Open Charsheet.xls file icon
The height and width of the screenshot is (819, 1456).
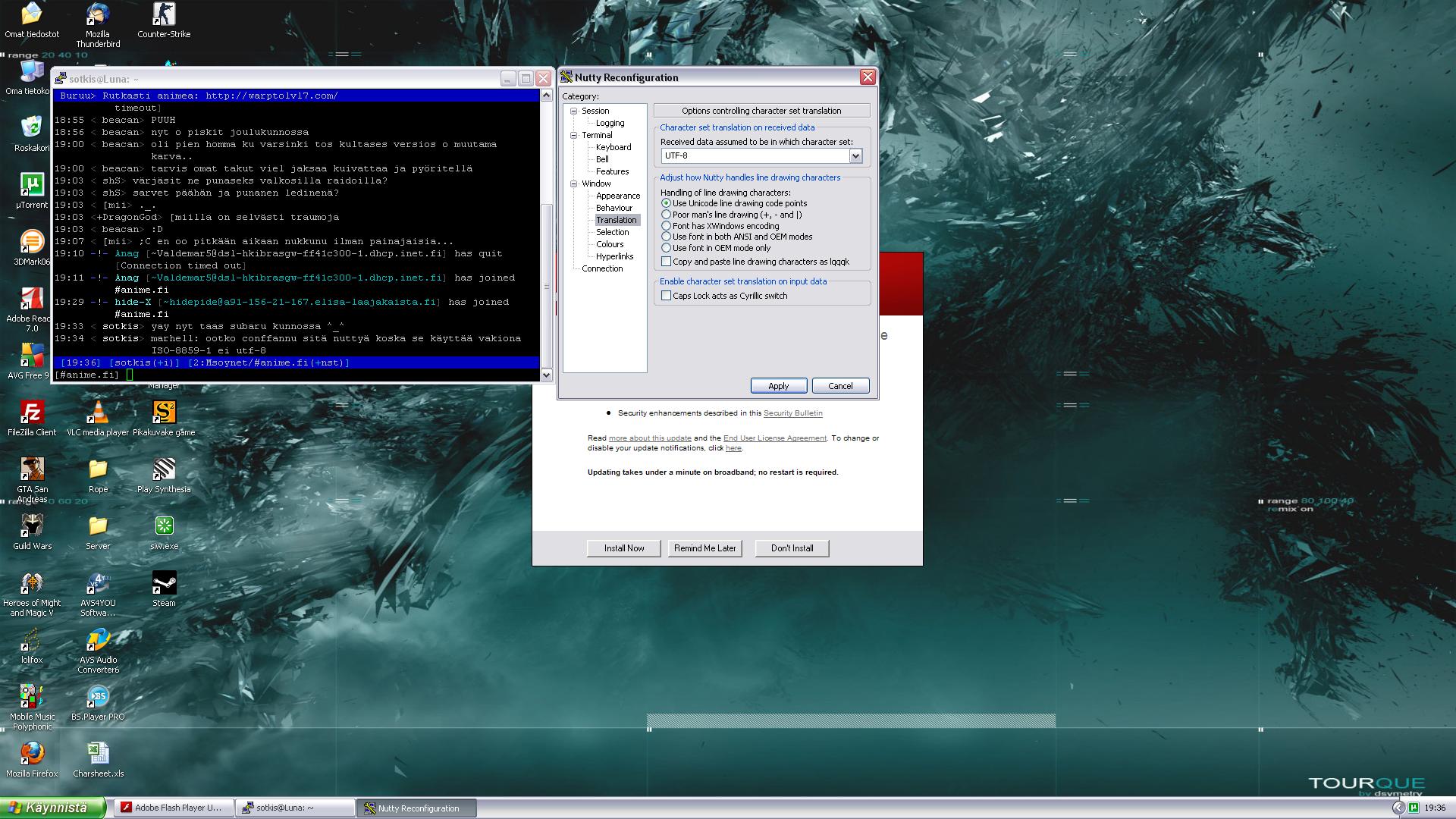pyautogui.click(x=98, y=755)
